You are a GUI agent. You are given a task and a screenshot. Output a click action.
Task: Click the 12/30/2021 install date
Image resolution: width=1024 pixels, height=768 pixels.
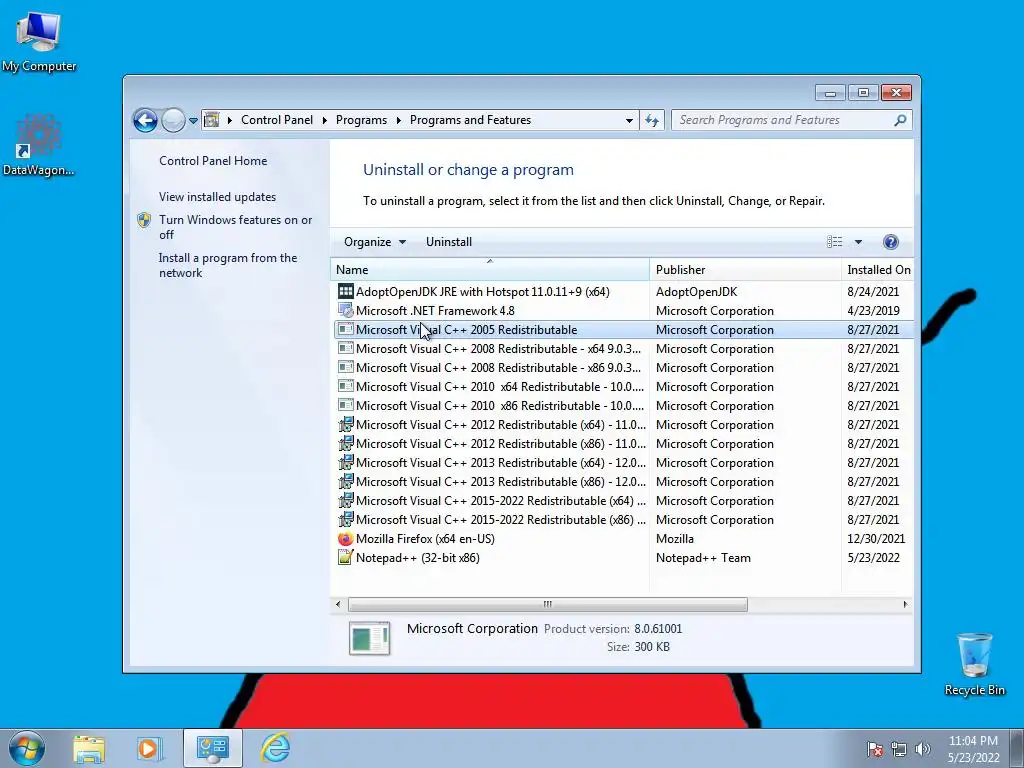point(876,539)
